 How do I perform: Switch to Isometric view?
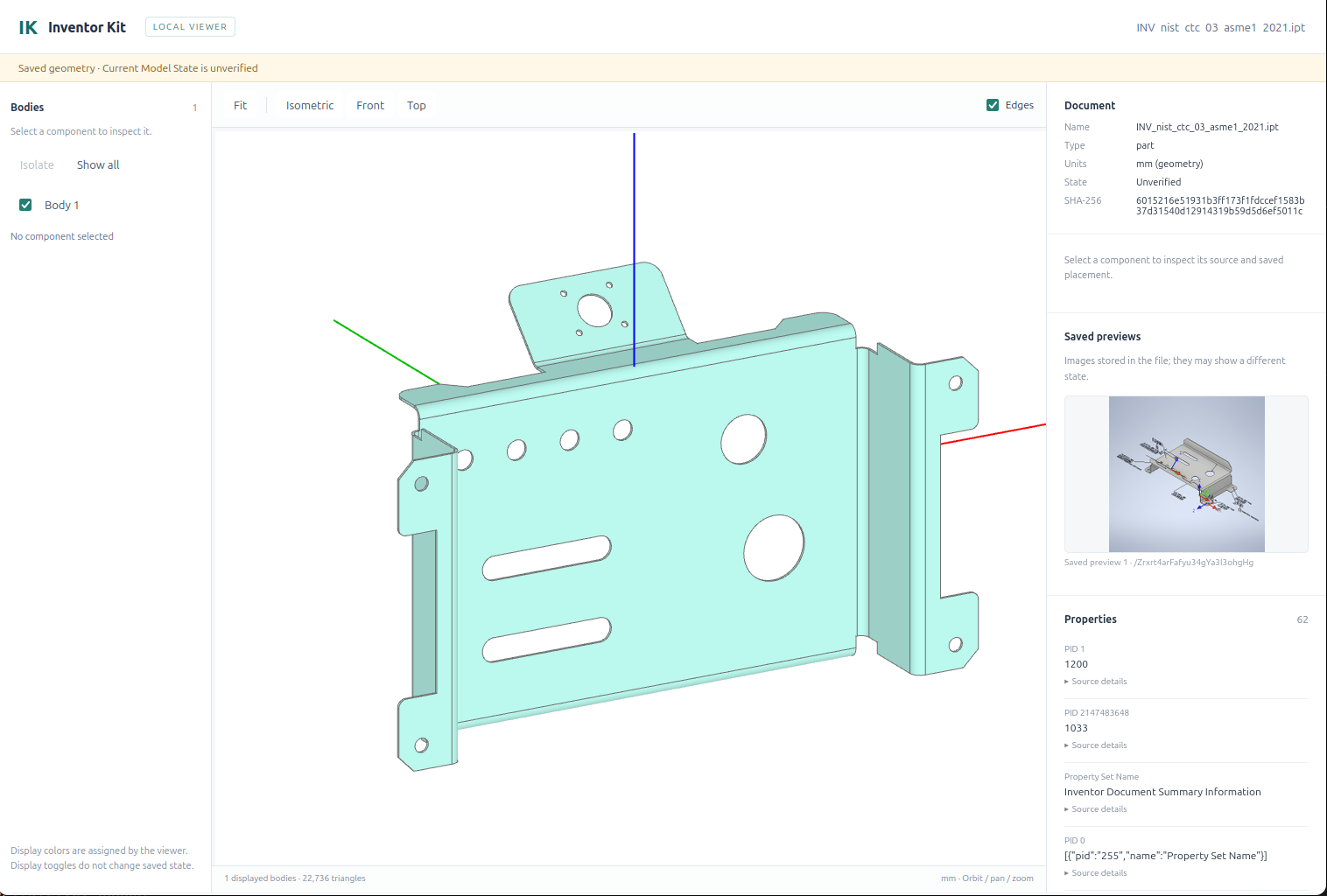310,105
